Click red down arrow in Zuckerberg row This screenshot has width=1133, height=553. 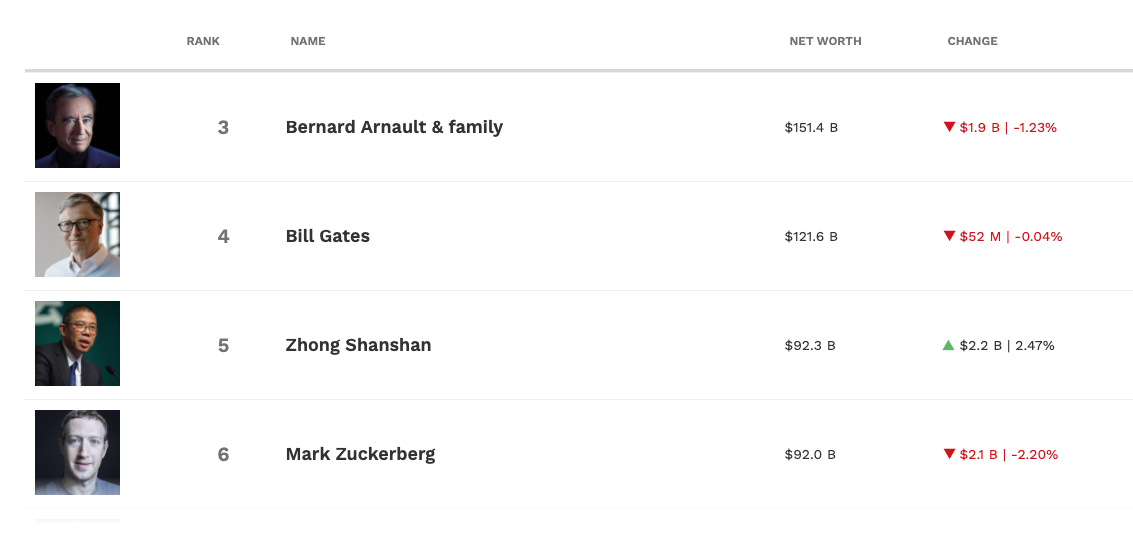(x=949, y=454)
